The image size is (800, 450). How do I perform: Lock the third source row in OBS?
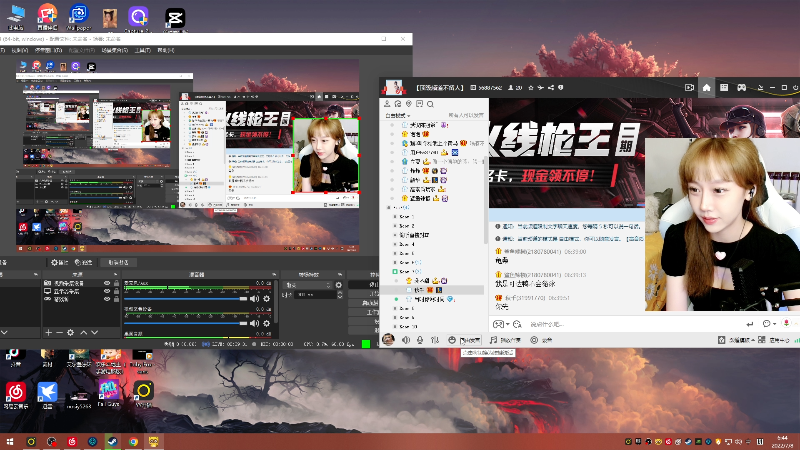(116, 299)
